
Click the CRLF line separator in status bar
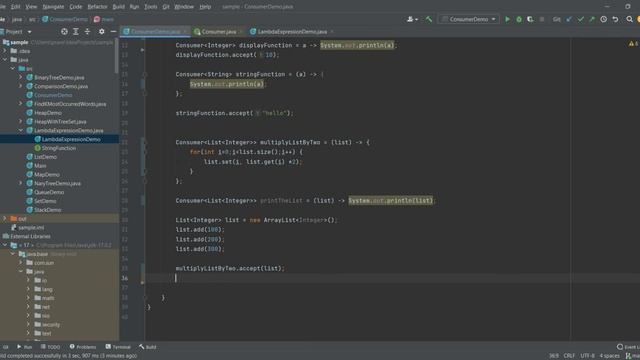pos(569,356)
